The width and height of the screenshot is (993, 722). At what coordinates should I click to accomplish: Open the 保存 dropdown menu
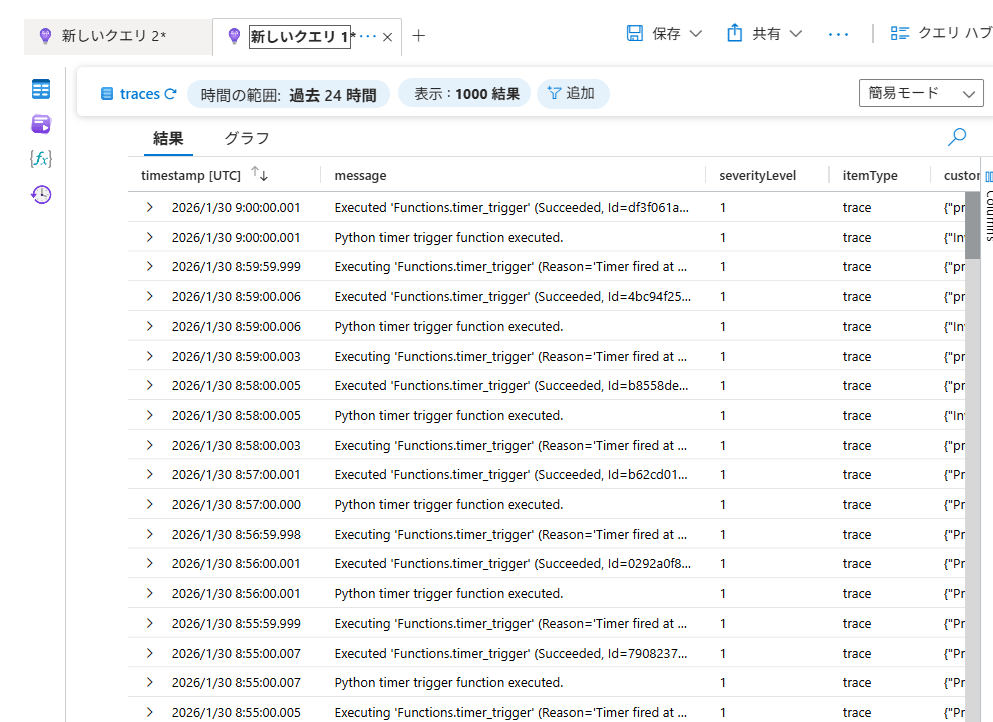pos(664,34)
